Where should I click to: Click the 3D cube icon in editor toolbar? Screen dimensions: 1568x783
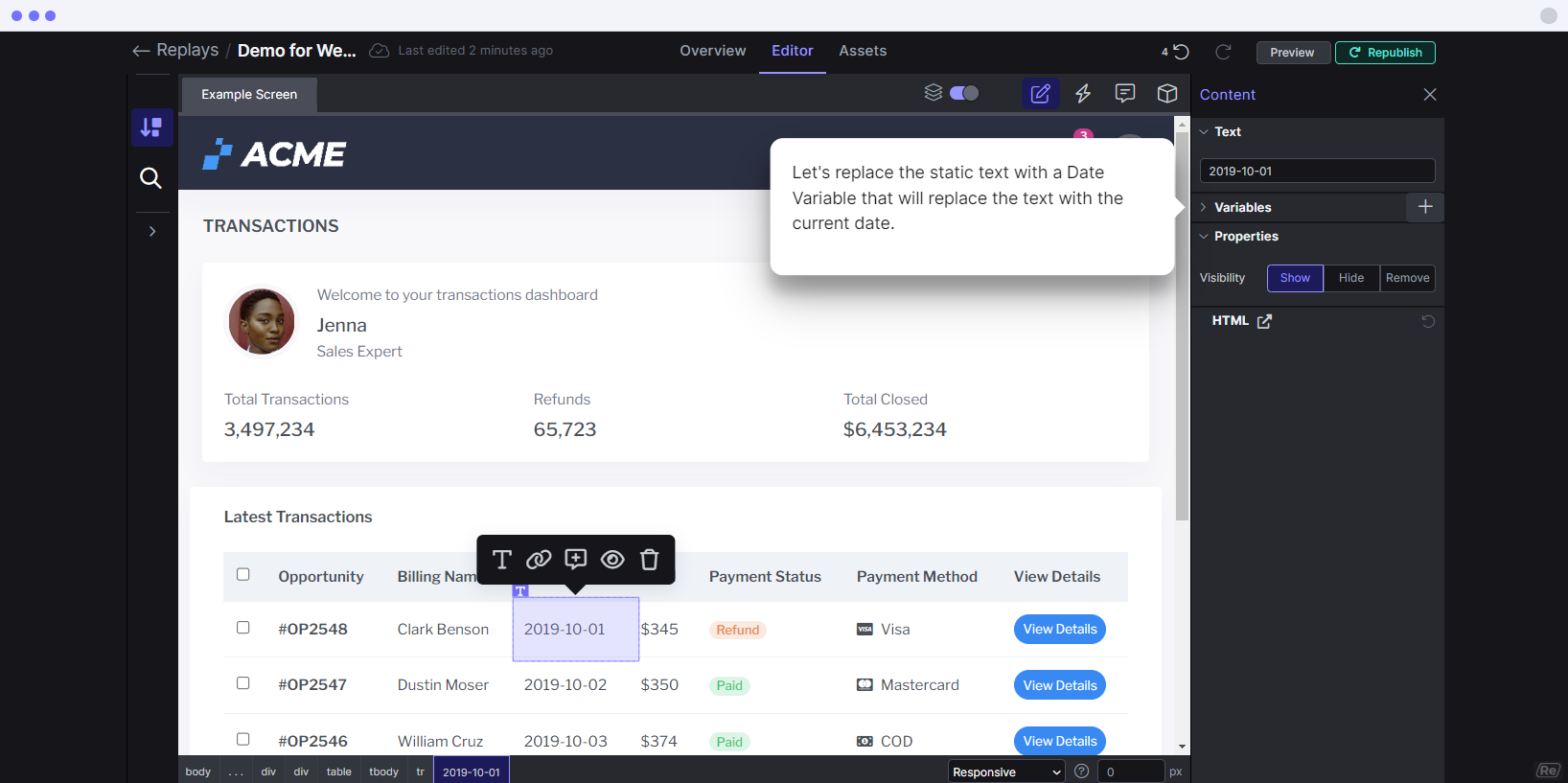pyautogui.click(x=1166, y=93)
